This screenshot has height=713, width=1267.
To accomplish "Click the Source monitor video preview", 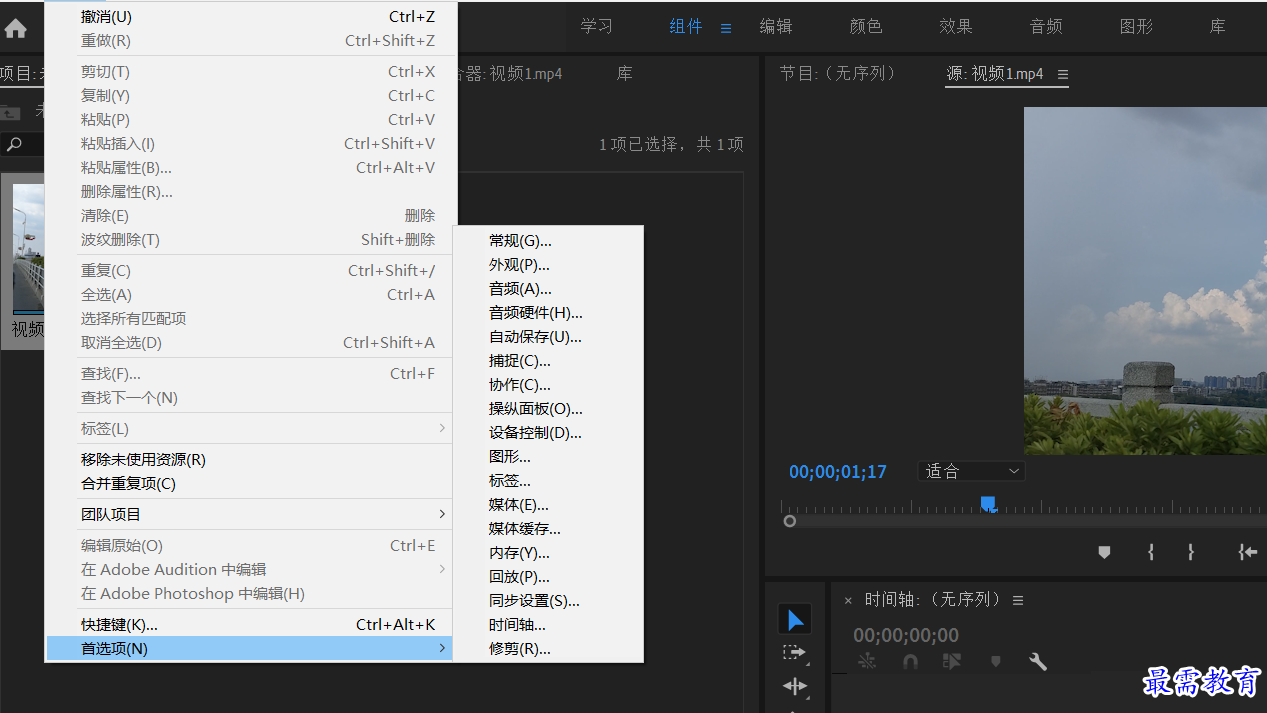I will (x=1145, y=281).
